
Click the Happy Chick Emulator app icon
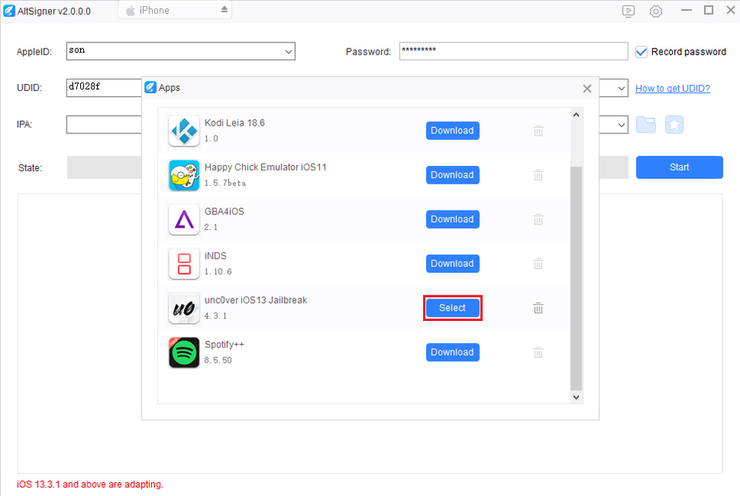pos(184,175)
